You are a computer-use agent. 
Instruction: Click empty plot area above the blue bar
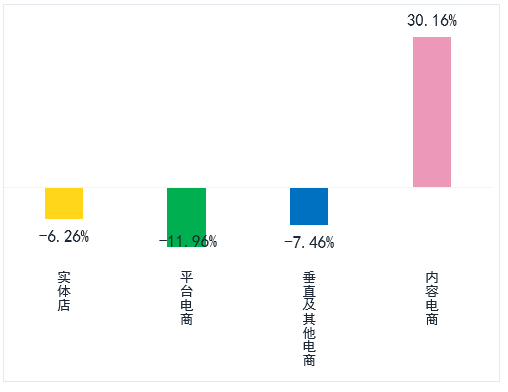point(309,100)
